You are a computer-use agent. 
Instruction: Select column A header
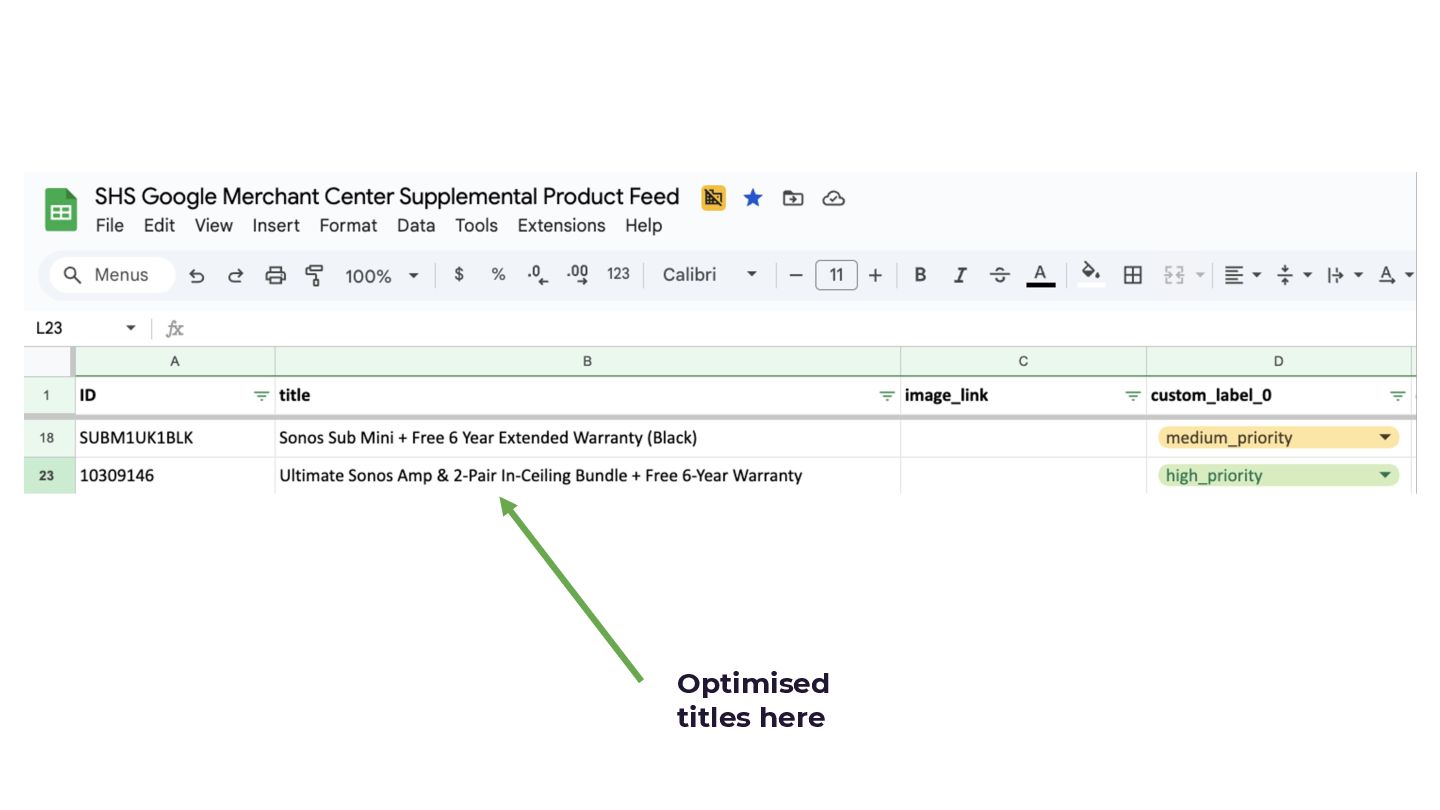coord(175,361)
